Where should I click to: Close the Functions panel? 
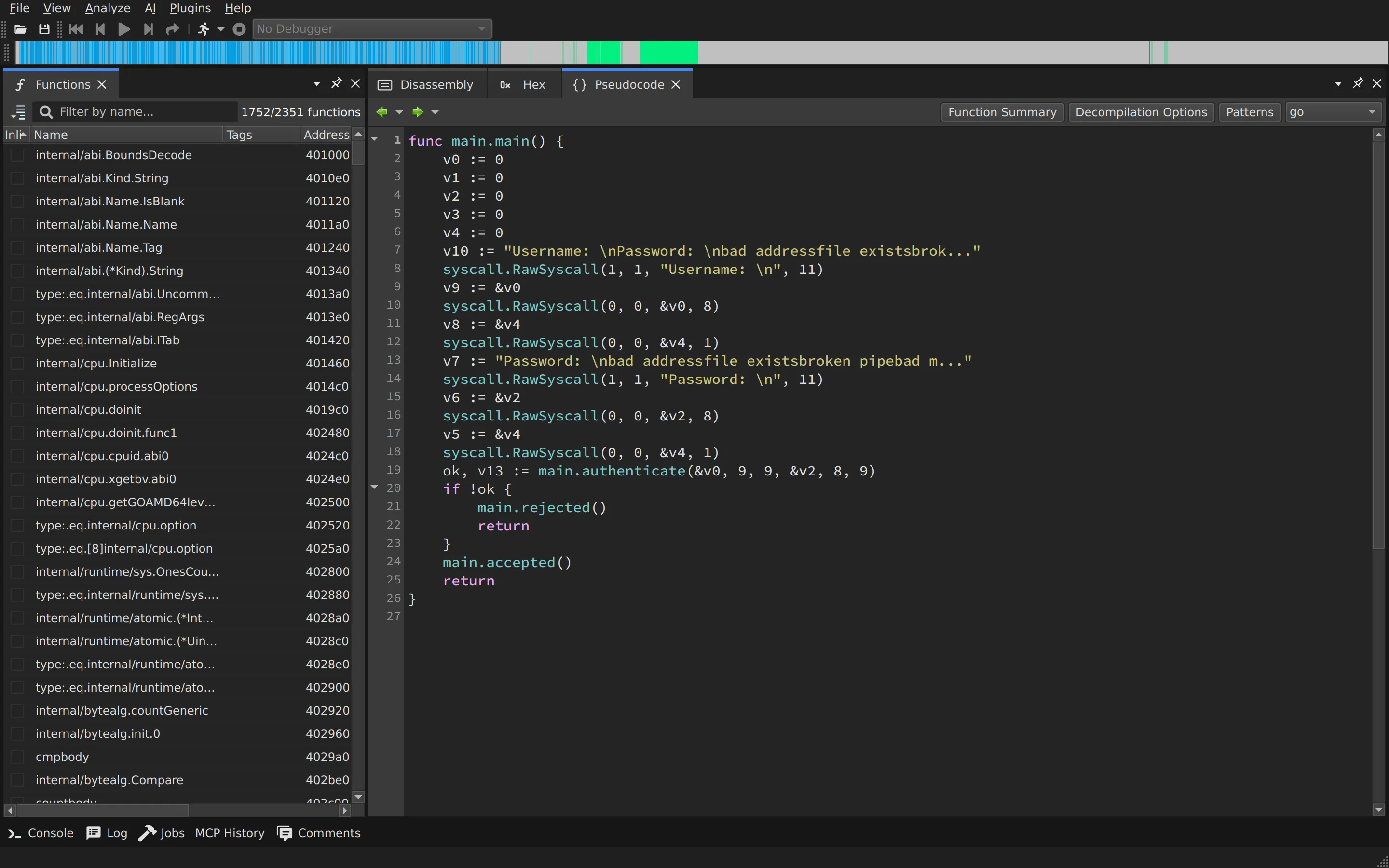point(355,83)
